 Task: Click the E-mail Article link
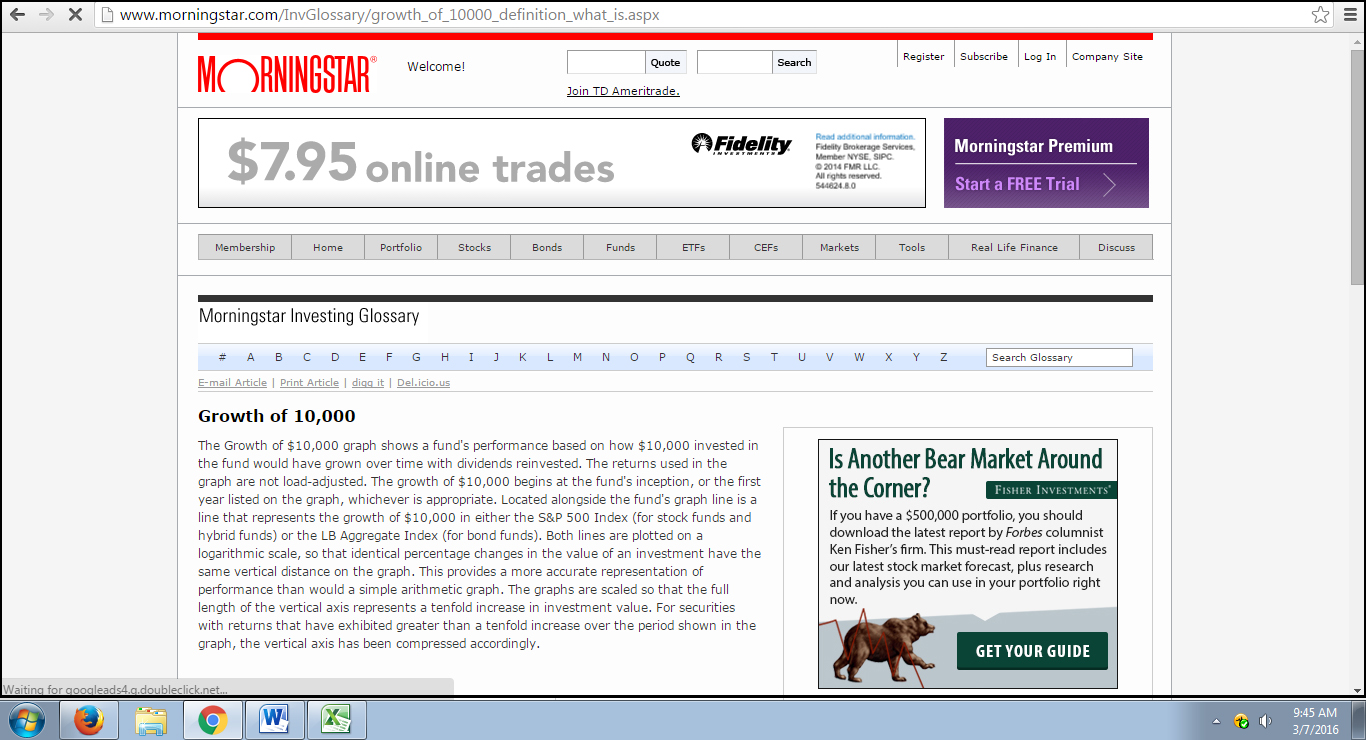[232, 383]
